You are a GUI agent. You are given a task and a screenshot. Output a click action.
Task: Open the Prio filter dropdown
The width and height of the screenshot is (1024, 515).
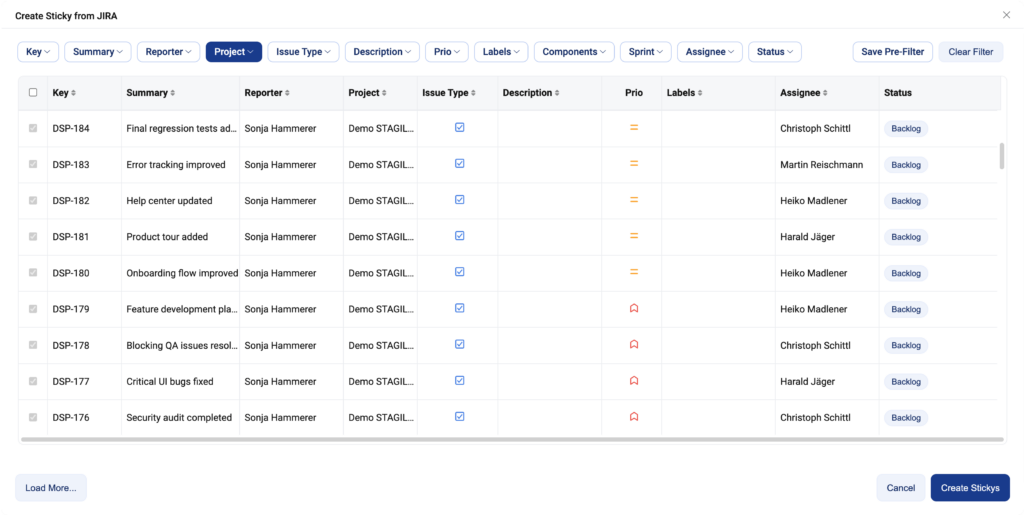pos(447,52)
